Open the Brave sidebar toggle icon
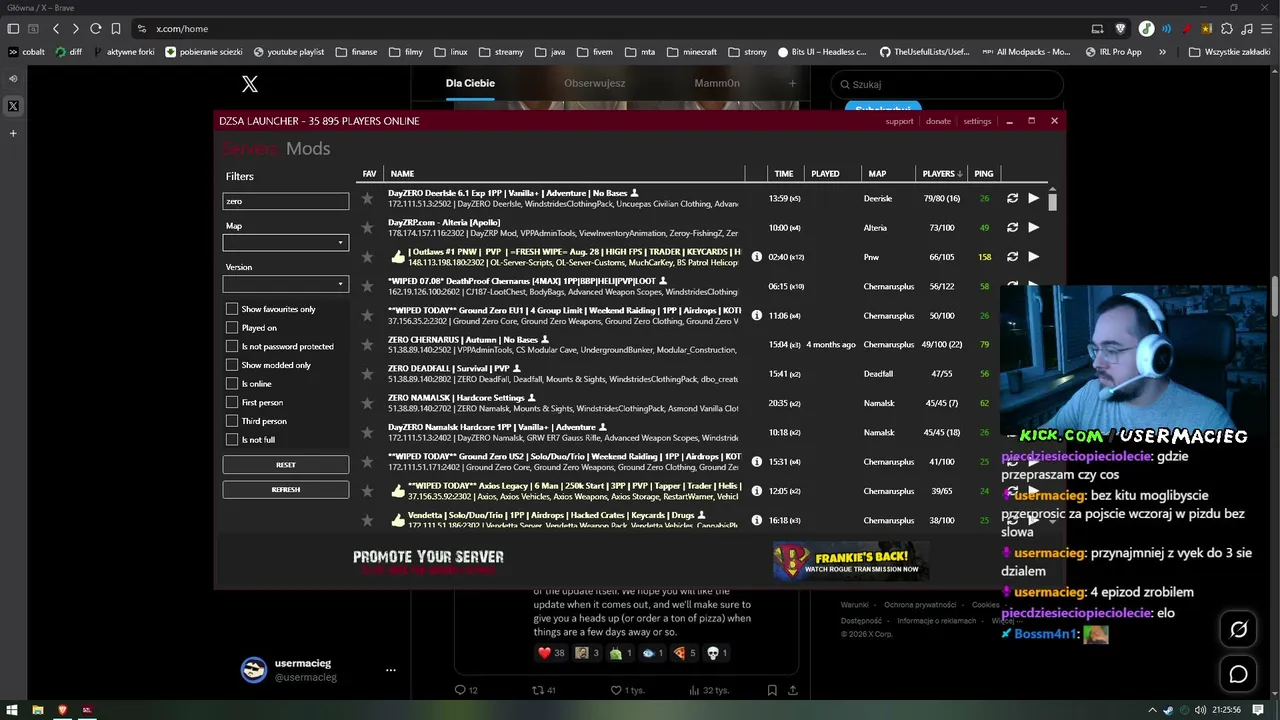Screen dimensions: 1280x720 [13, 29]
